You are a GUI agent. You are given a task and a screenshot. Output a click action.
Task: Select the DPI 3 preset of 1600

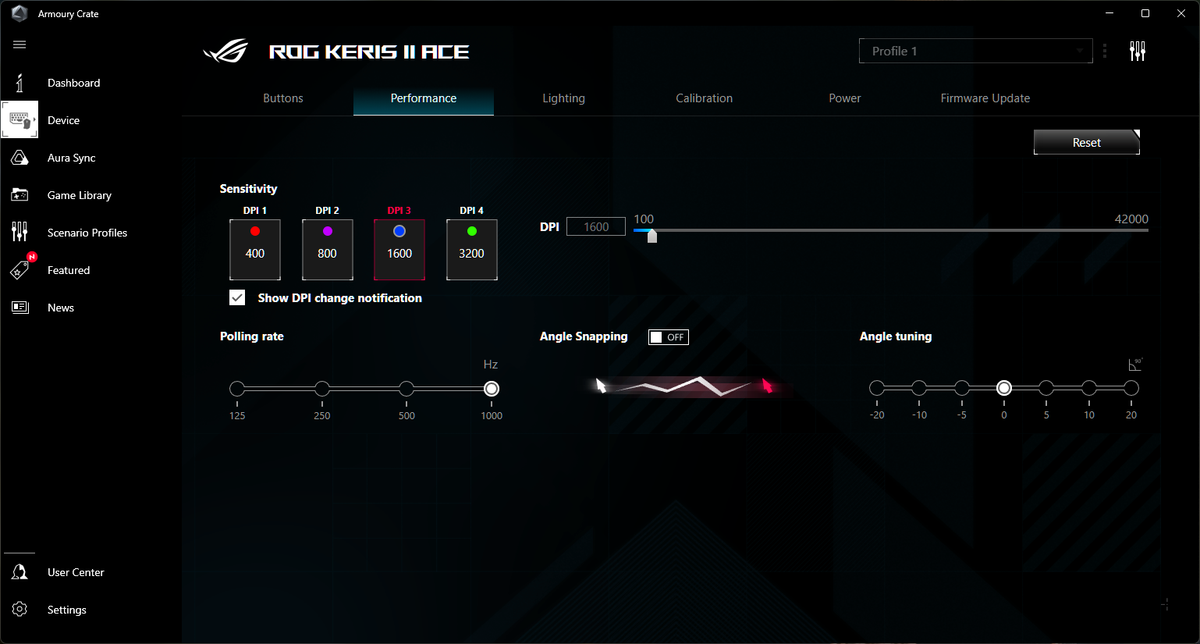399,250
